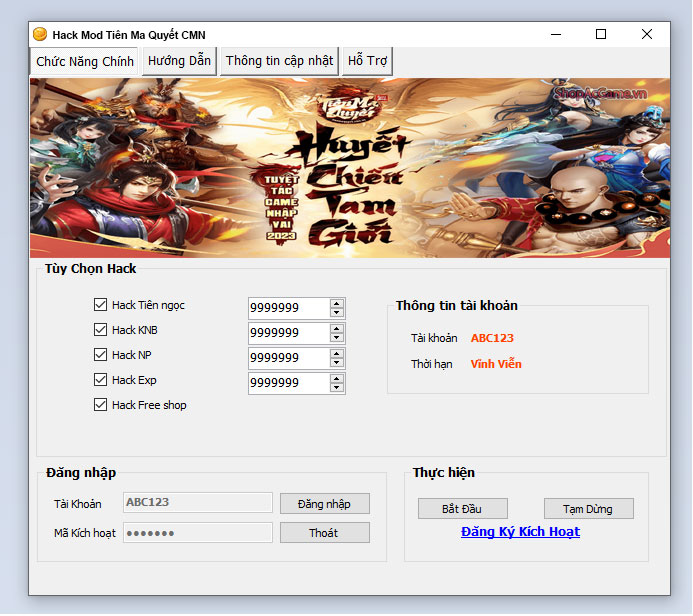Switch to the Chức Năng Chính tab
693x616 pixels.
click(84, 61)
